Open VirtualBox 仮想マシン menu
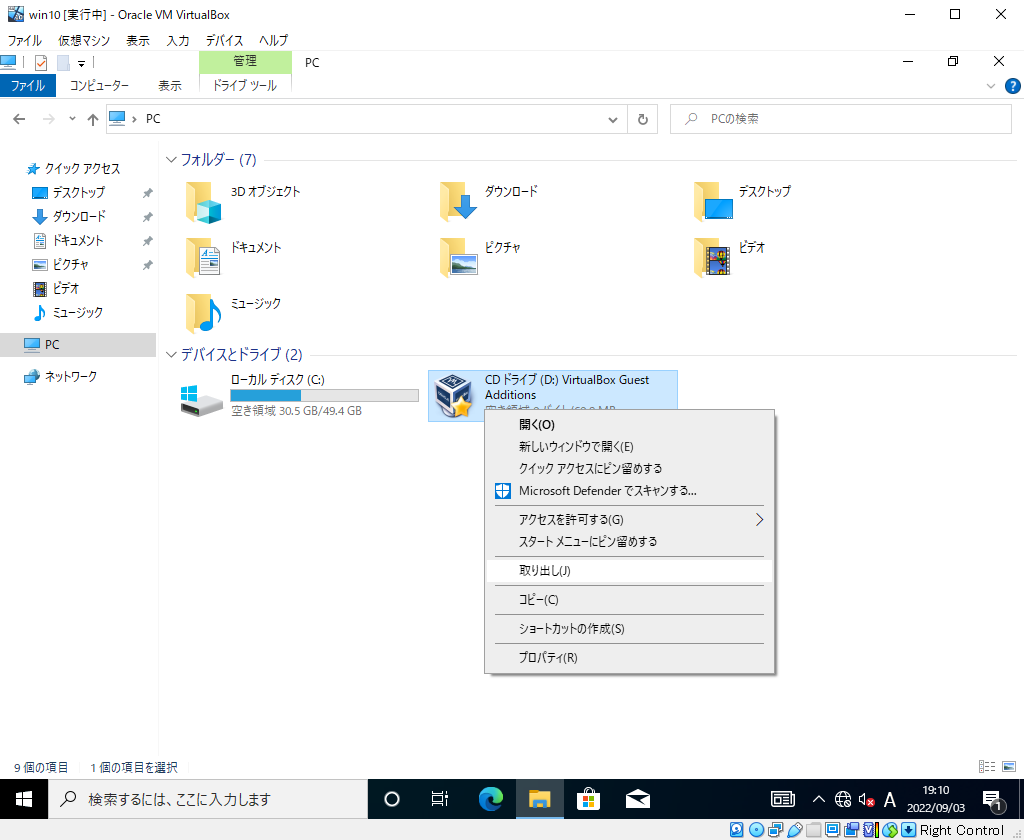The width and height of the screenshot is (1024, 840). (x=84, y=40)
